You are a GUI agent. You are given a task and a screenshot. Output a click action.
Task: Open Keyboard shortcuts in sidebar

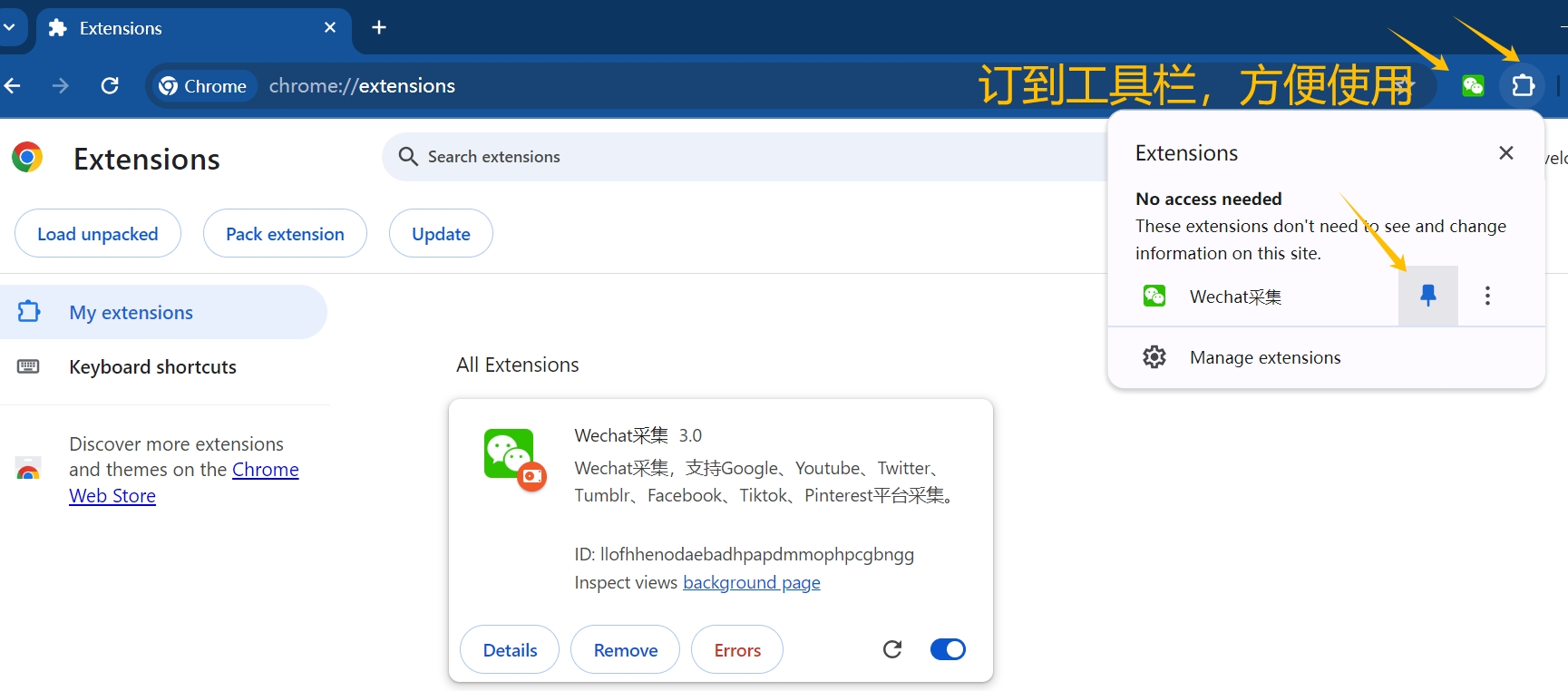click(x=163, y=366)
